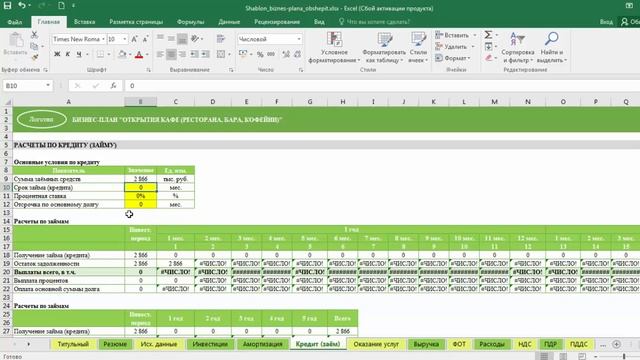Screen dimensions: 640x360
Task: Toggle center horizontal alignment
Action: tap(171, 54)
